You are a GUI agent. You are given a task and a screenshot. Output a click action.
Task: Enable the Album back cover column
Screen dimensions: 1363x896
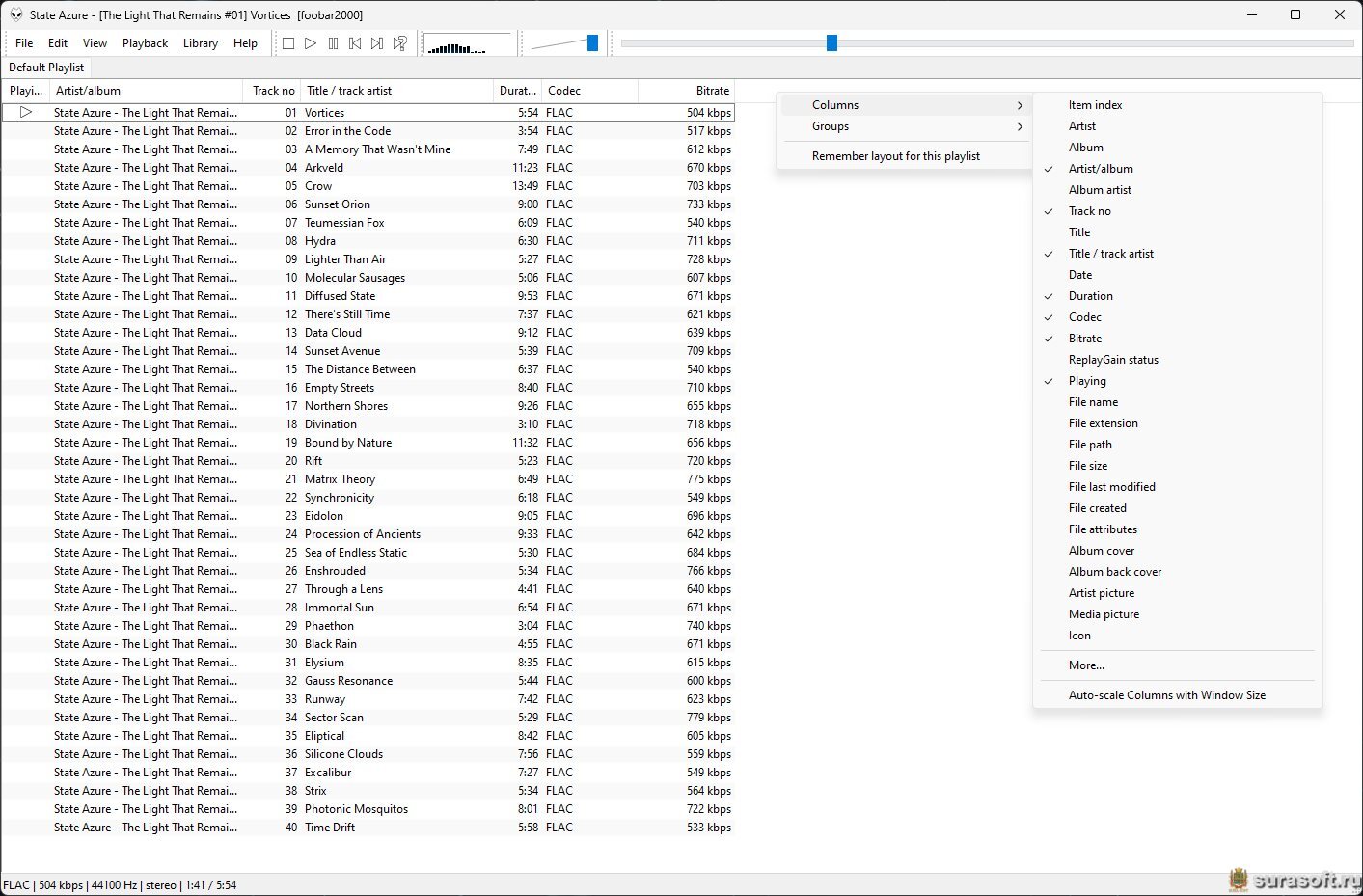(1177, 572)
